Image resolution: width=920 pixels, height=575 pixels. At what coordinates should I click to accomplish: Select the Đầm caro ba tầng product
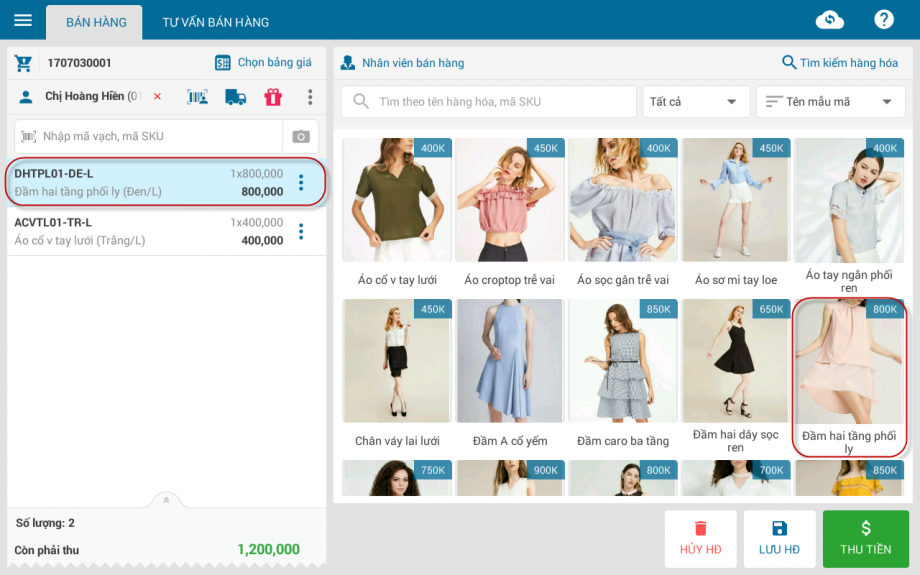pyautogui.click(x=623, y=374)
